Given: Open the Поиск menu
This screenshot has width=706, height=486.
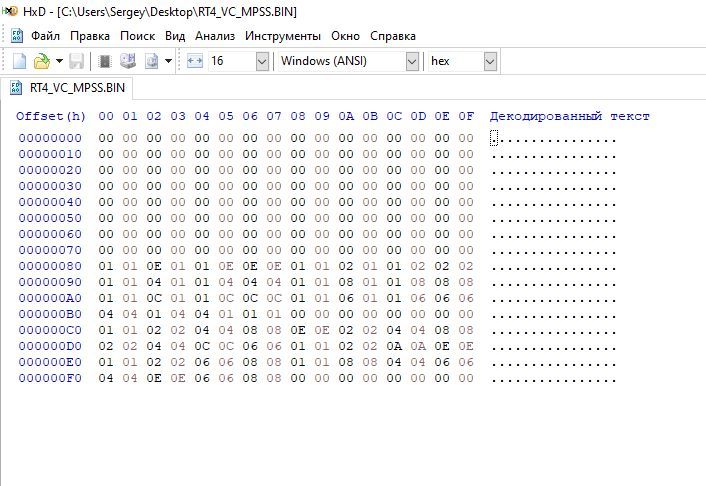Looking at the screenshot, I should [x=137, y=36].
